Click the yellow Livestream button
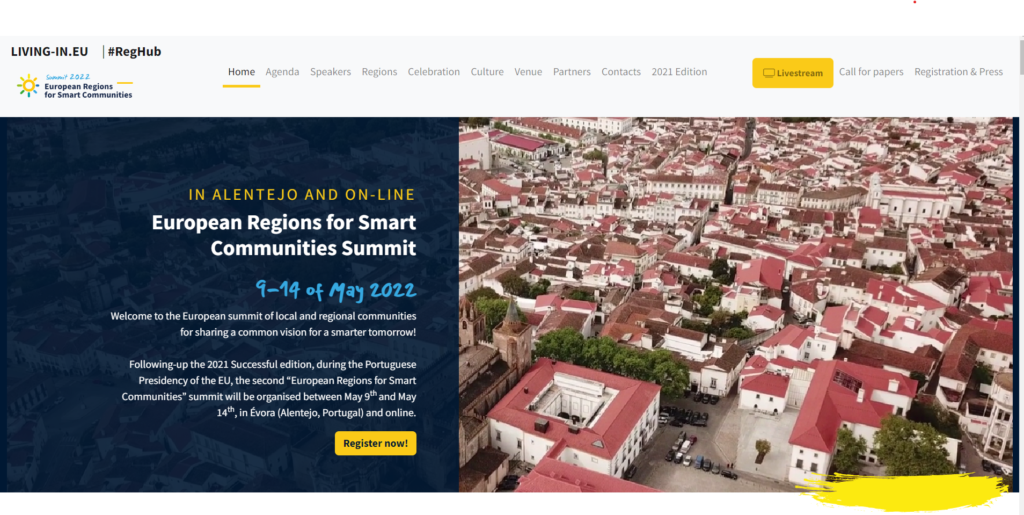The image size is (1024, 515). tap(793, 72)
